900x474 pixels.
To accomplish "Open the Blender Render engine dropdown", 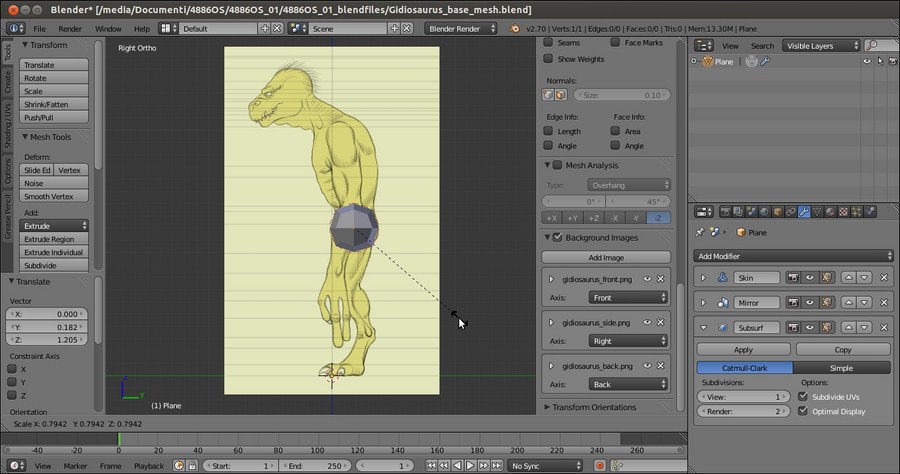I will pyautogui.click(x=461, y=28).
